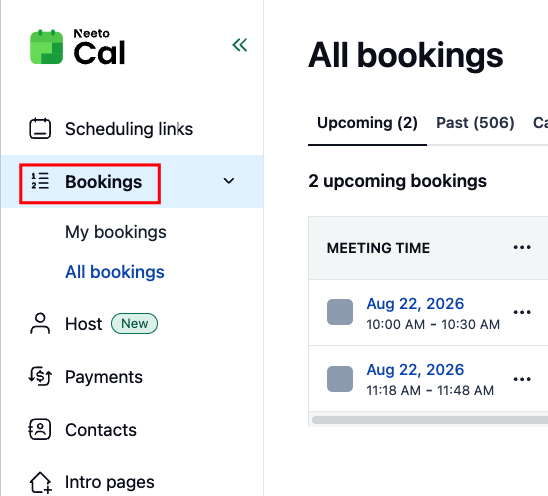The width and height of the screenshot is (548, 496).
Task: Select the 10:00 AM booking checkbox
Action: click(340, 312)
